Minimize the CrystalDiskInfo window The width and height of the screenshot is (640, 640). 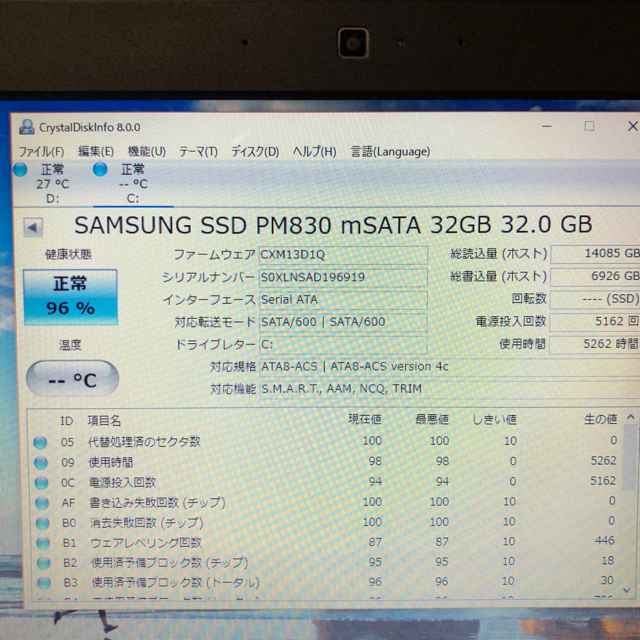pos(546,126)
